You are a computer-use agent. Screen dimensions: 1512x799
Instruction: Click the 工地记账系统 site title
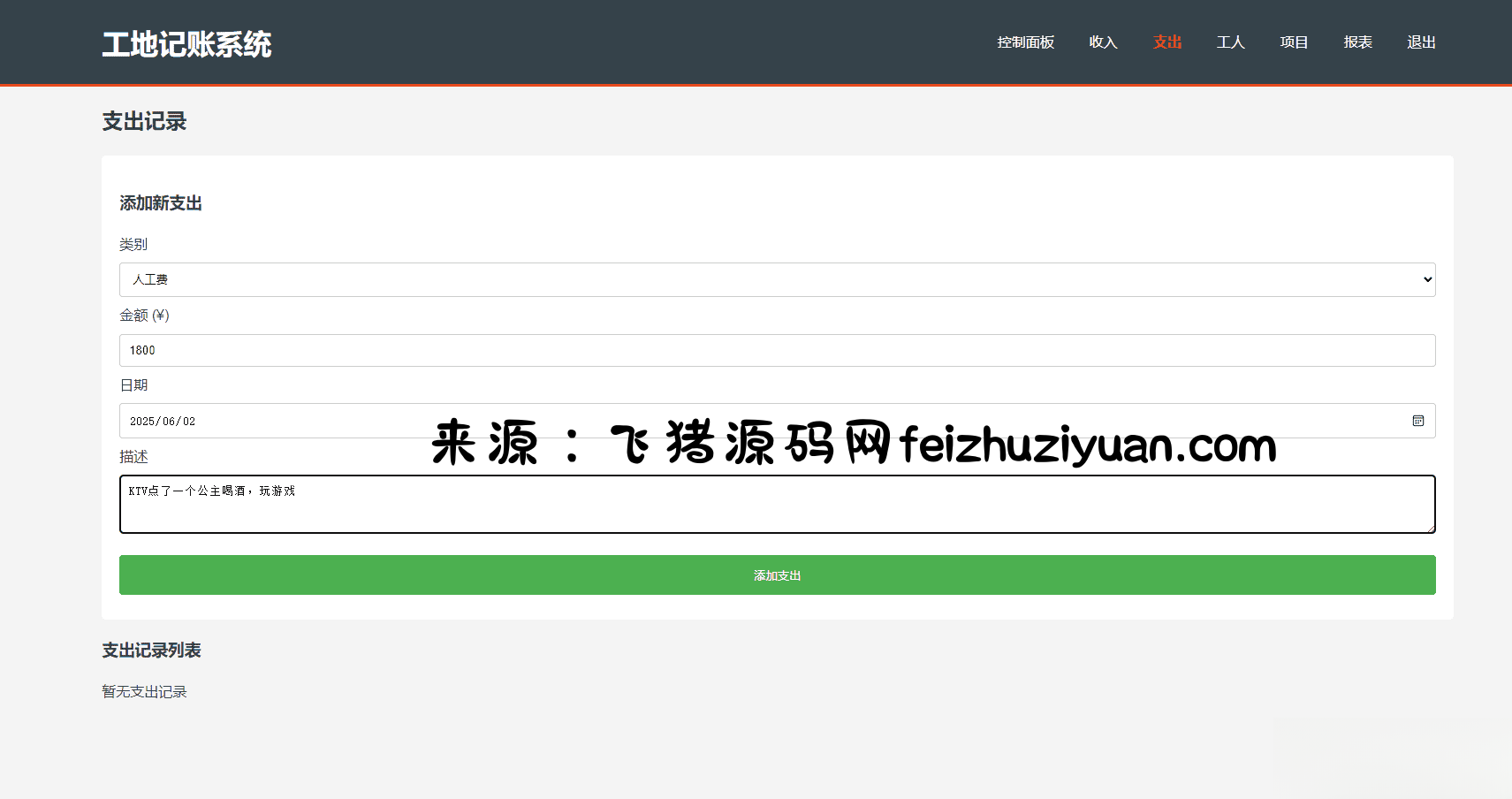click(187, 42)
